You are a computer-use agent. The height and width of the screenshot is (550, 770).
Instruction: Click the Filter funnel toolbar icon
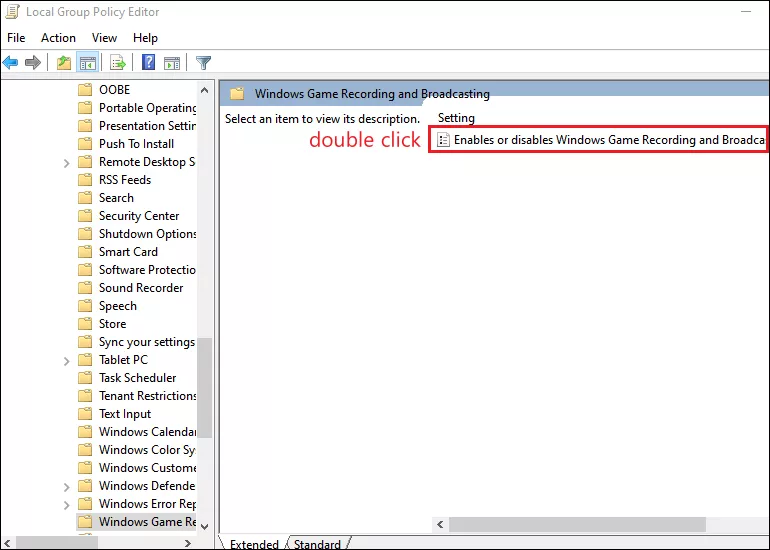(203, 63)
